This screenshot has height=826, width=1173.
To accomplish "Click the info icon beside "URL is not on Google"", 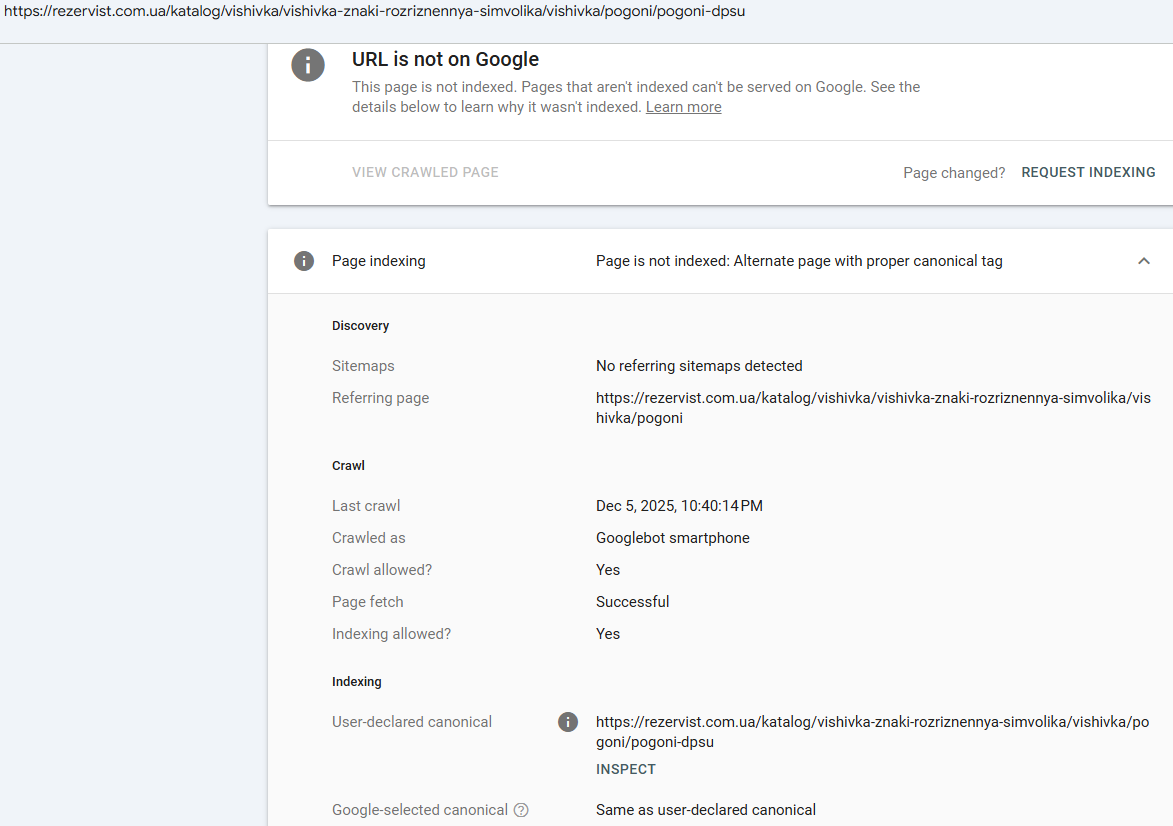I will [308, 66].
